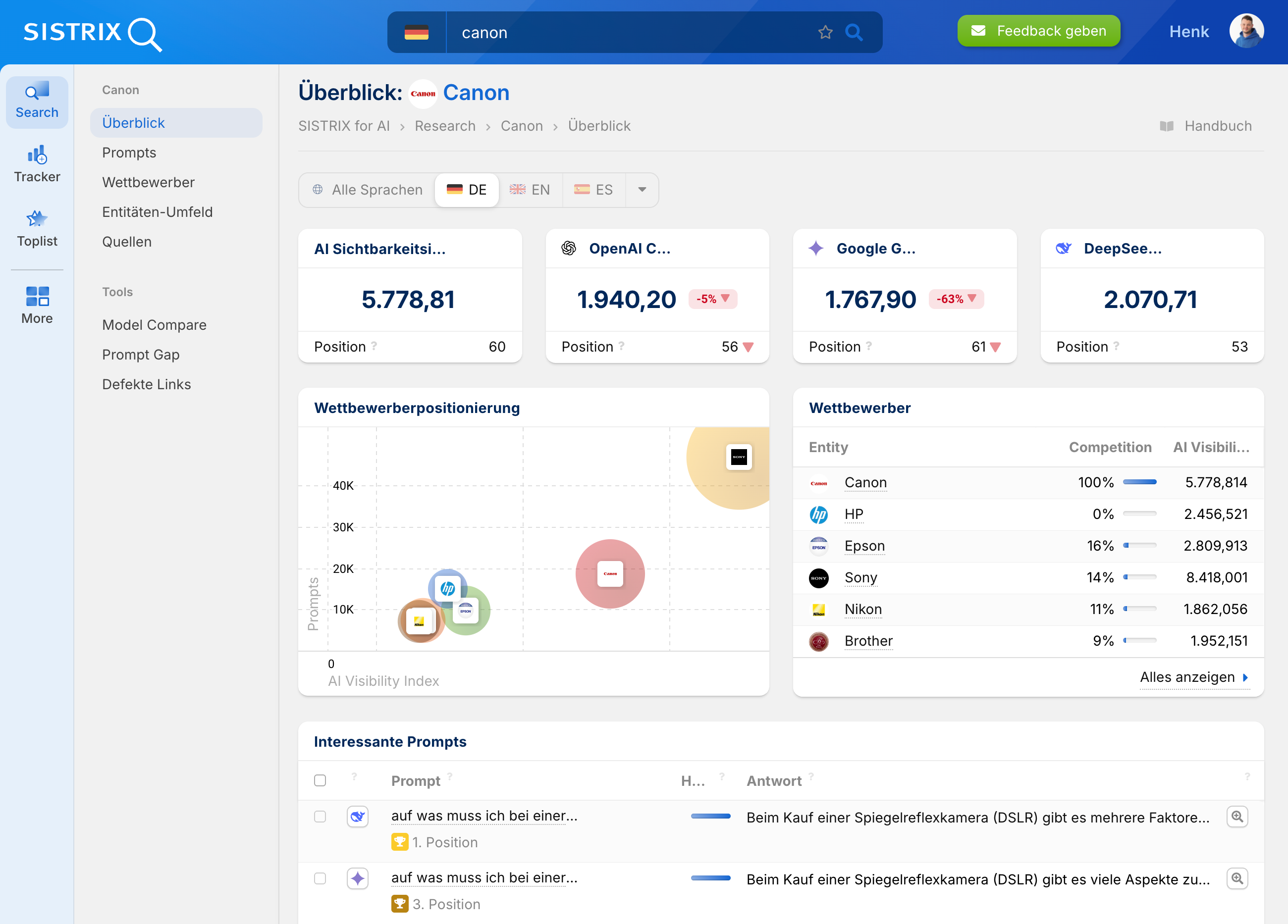Click the Canon competition progress bar
This screenshot has height=924, width=1288.
[1139, 482]
